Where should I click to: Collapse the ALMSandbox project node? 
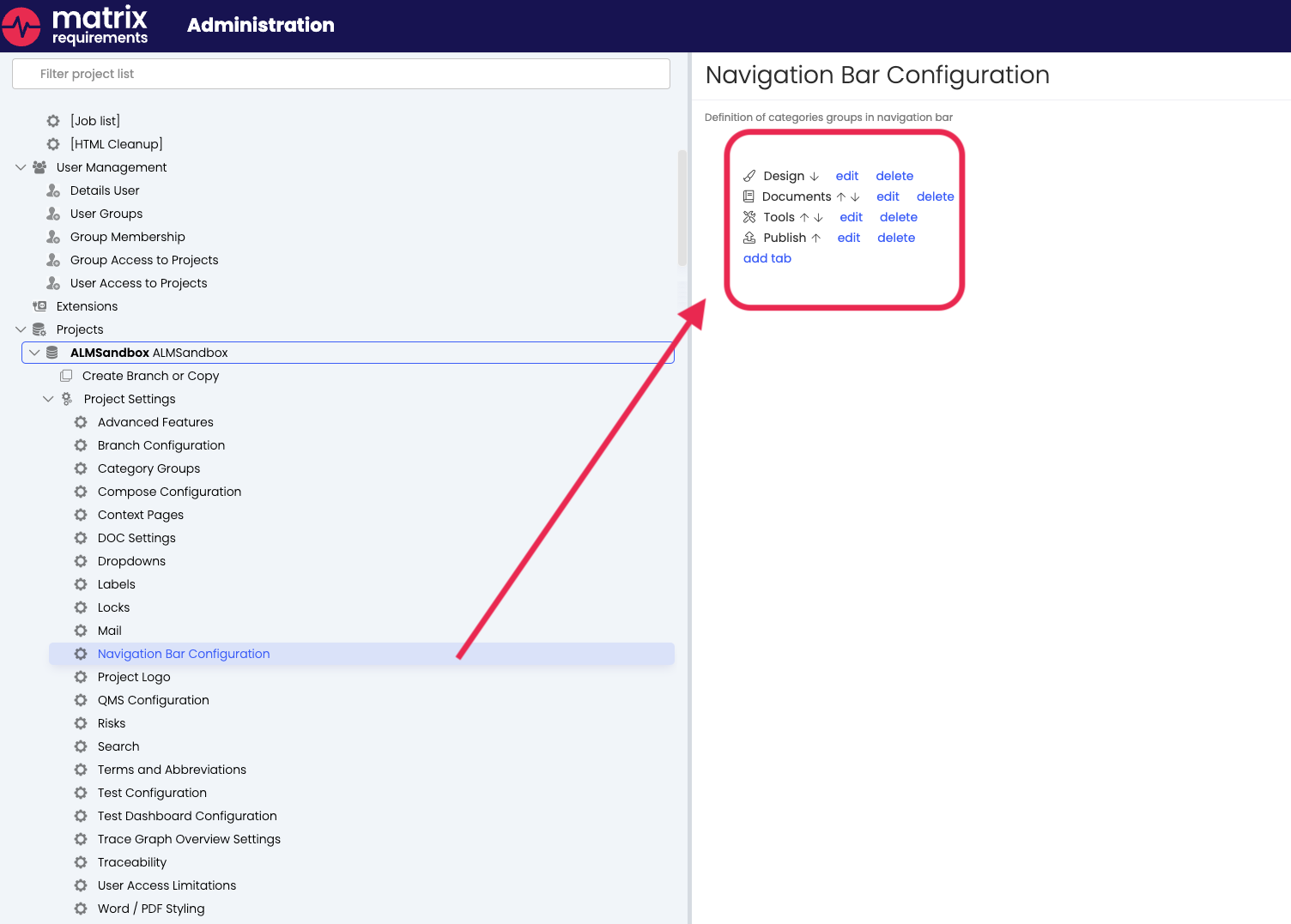pos(34,353)
